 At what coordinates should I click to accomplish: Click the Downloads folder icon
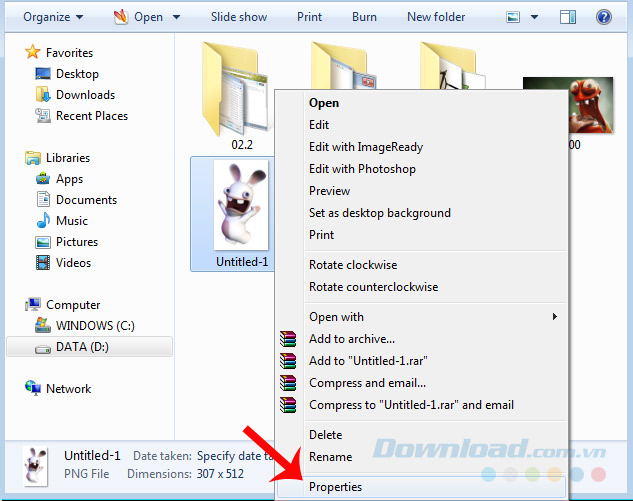[x=43, y=94]
